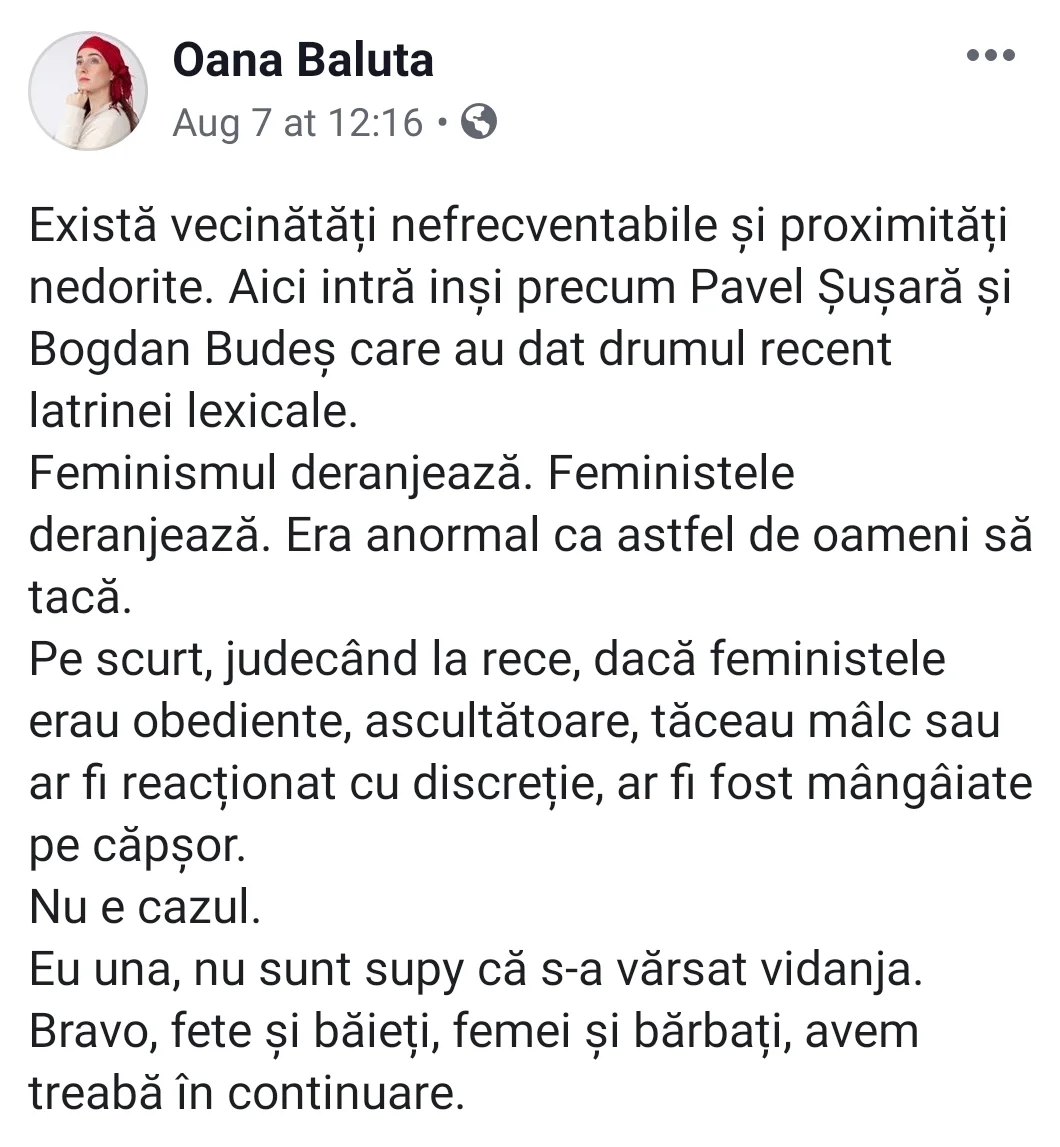
Task: Open the Oana Baluta profile name link
Action: (303, 60)
